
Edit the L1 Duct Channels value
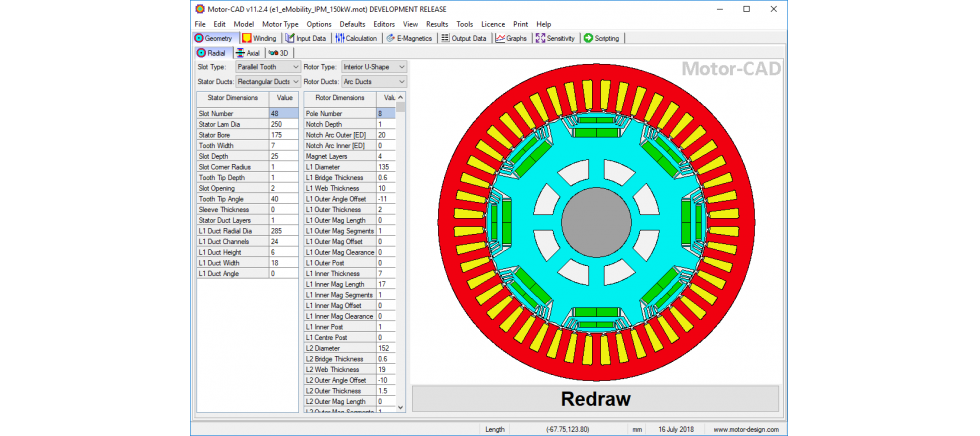284,242
